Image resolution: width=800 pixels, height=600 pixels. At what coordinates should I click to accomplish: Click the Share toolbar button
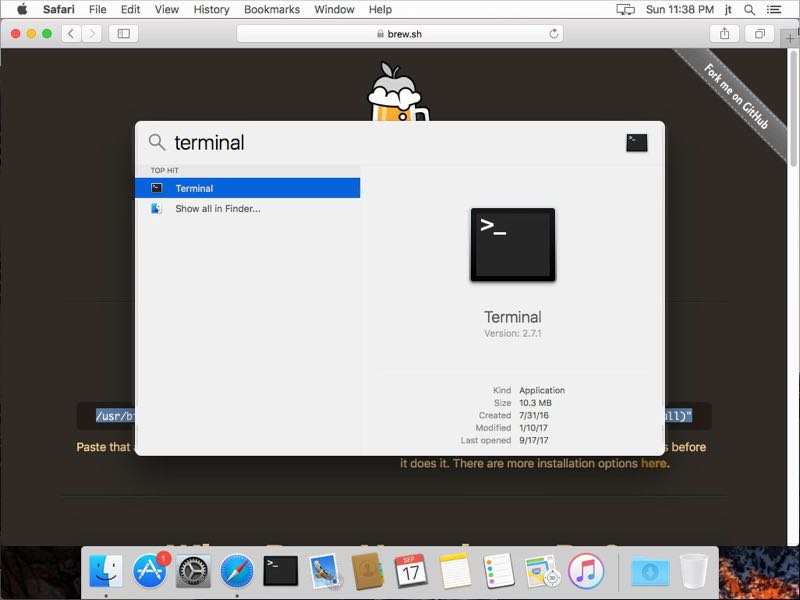(724, 34)
